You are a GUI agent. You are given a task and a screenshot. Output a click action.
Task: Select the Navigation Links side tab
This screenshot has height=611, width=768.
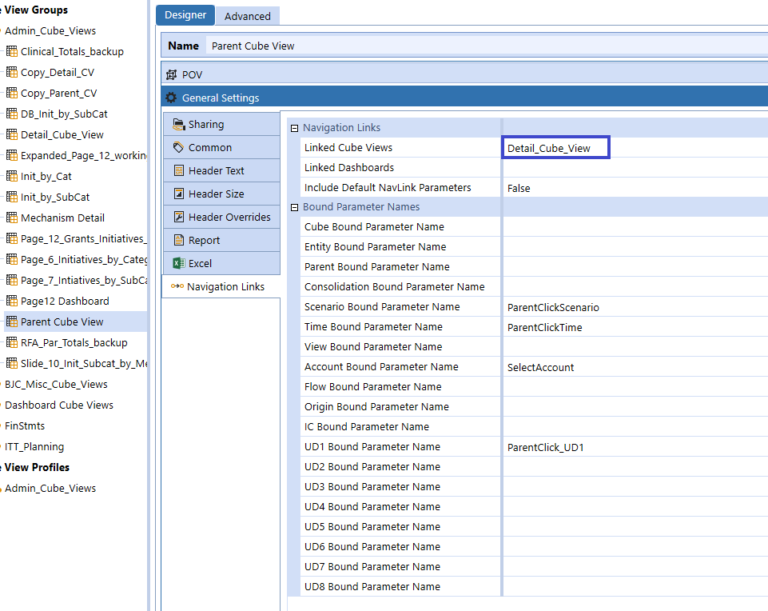point(225,287)
